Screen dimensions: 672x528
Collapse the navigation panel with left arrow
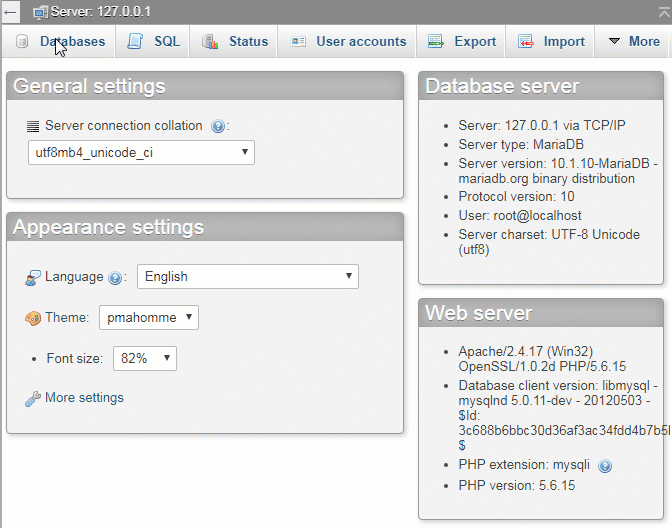[x=11, y=12]
